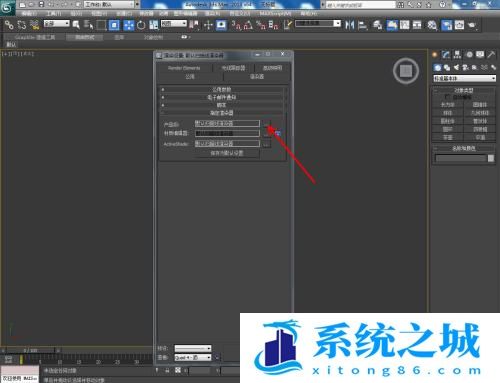
Task: Click the object color swatch
Action: [x=491, y=158]
